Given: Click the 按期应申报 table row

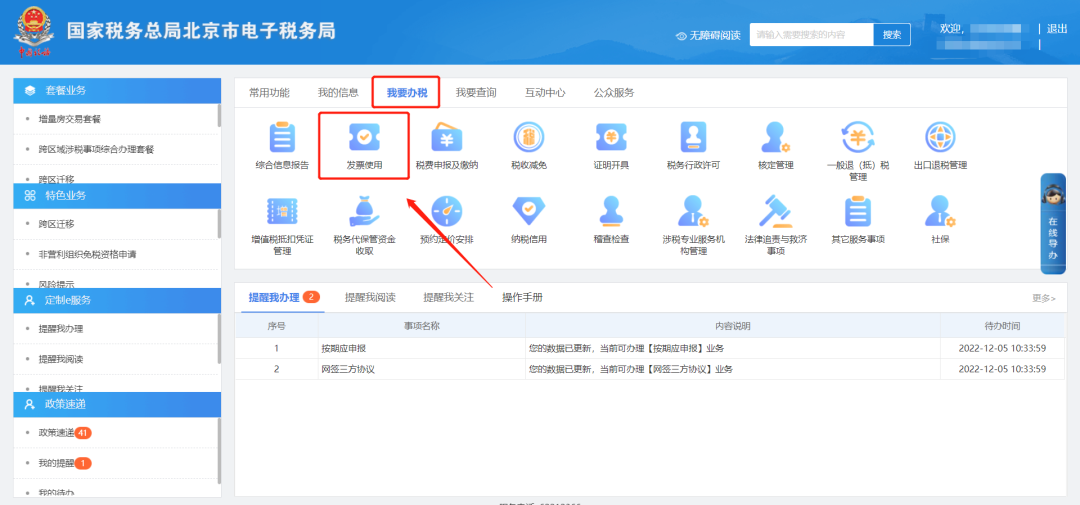Looking at the screenshot, I should [650, 348].
